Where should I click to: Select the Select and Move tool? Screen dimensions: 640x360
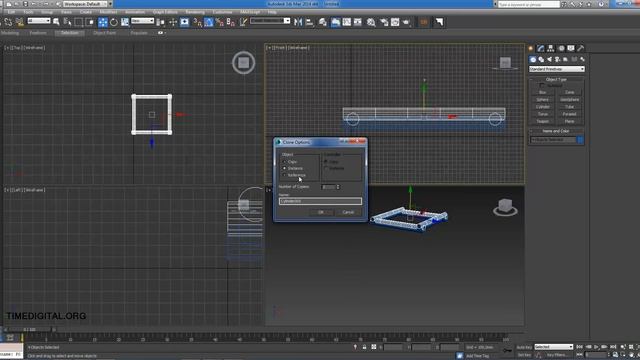point(102,22)
